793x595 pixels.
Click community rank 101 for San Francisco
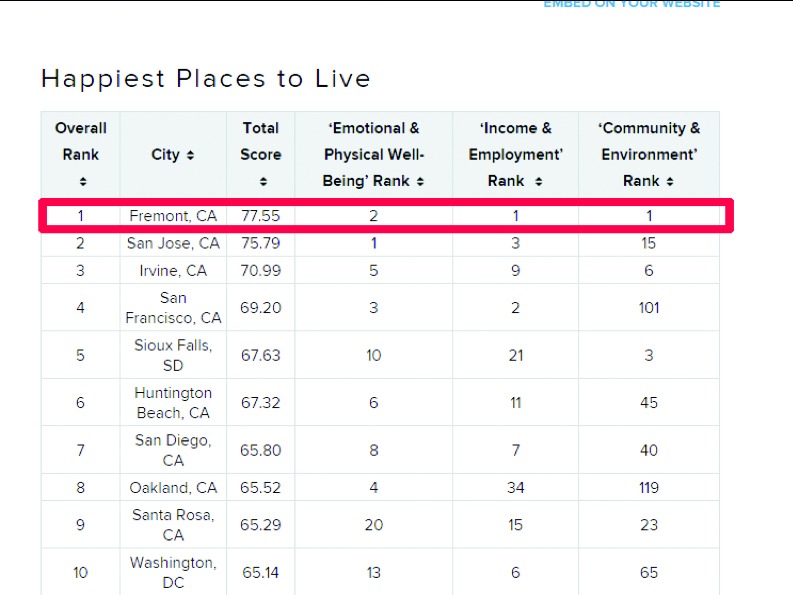(x=649, y=308)
